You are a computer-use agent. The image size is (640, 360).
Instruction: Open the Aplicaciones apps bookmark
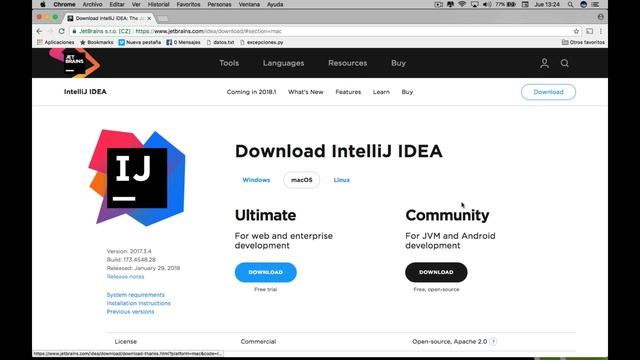click(x=56, y=42)
